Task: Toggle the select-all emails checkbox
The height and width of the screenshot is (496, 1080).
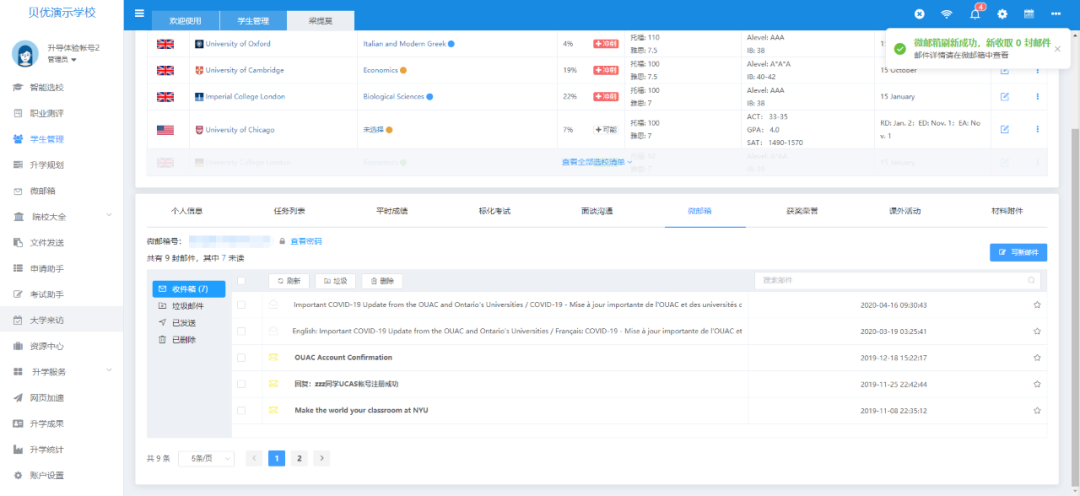Action: point(241,281)
